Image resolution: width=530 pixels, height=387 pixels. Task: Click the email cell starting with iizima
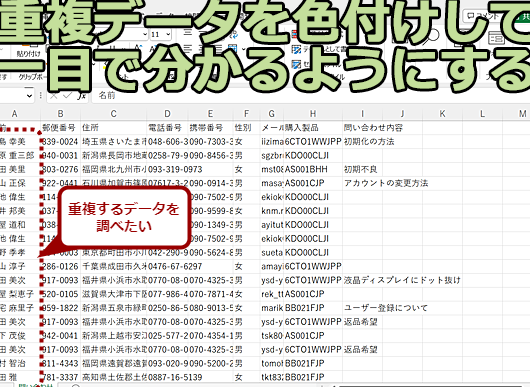tap(271, 142)
